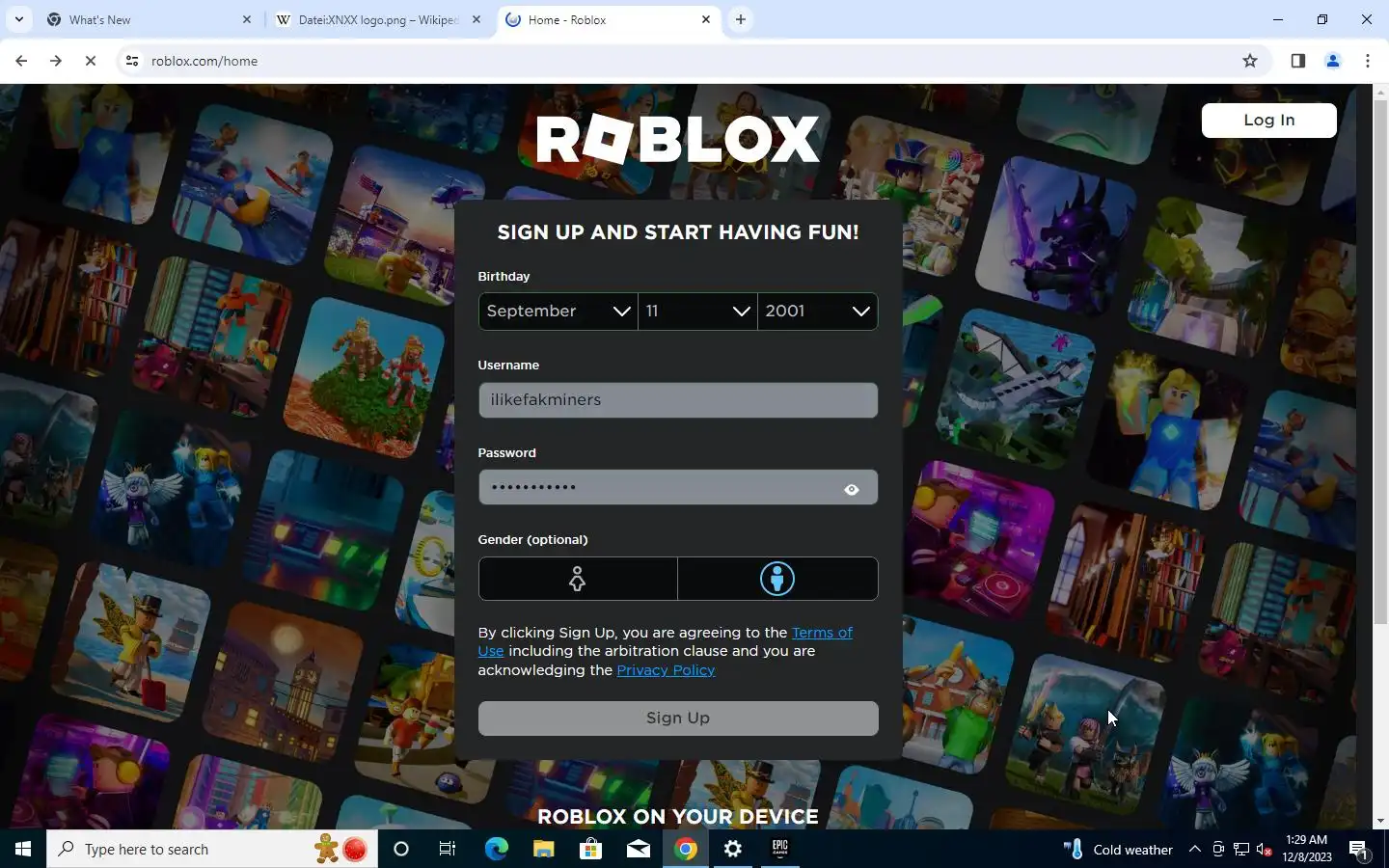Bookmark this page with star icon
1389x868 pixels.
1250,61
